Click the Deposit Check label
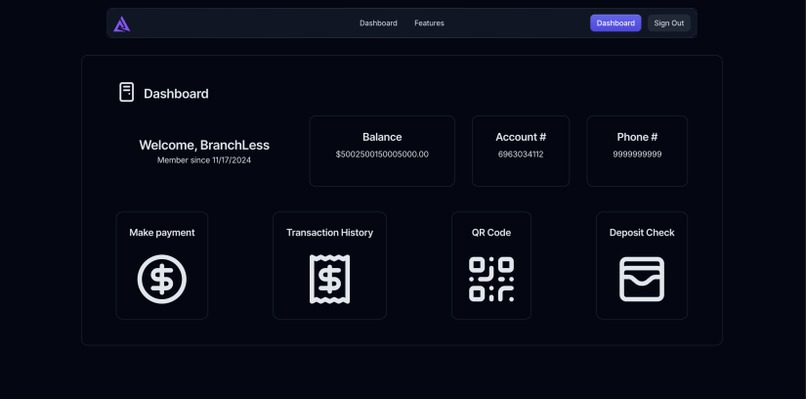Viewport: 806px width, 399px height. [642, 232]
